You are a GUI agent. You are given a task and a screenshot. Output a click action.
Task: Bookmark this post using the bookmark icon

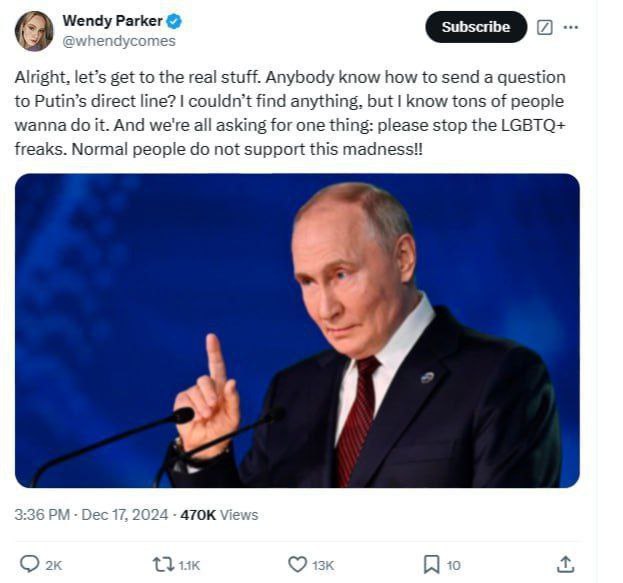(x=431, y=564)
